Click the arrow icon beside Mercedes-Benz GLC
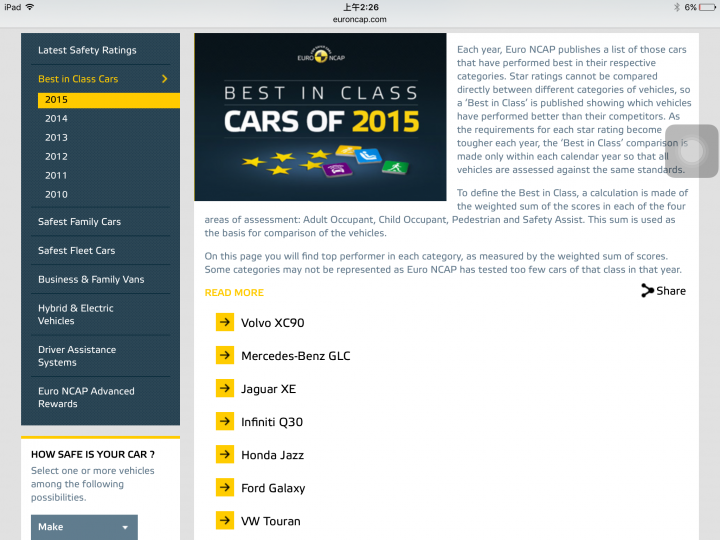The width and height of the screenshot is (720, 540). pos(225,355)
